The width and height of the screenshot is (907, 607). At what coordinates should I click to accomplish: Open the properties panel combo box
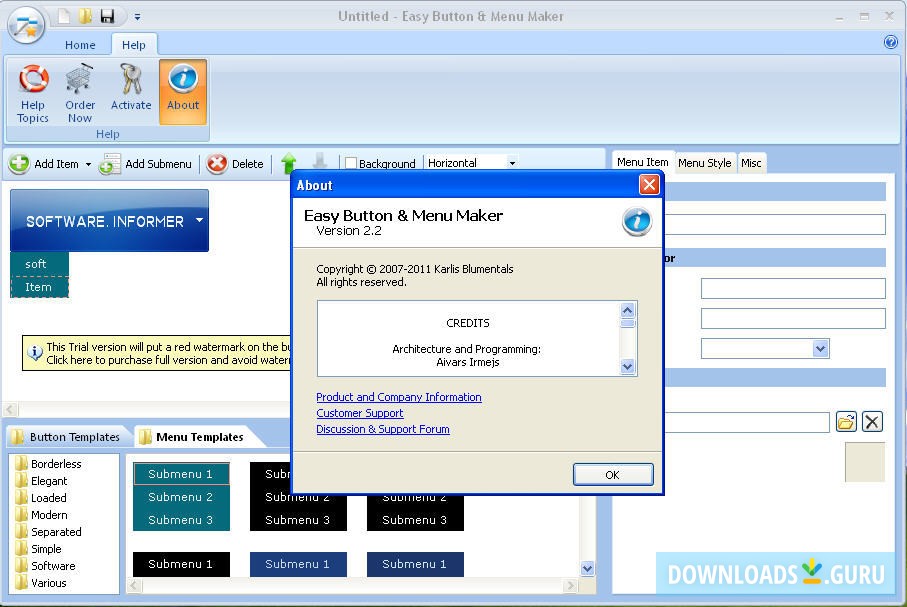(x=765, y=348)
